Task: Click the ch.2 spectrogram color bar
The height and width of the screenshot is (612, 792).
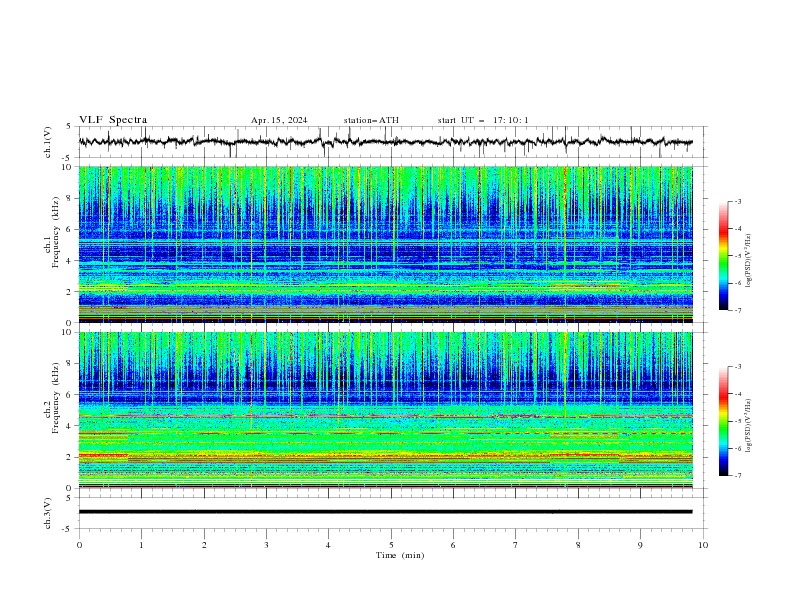Action: click(x=723, y=421)
